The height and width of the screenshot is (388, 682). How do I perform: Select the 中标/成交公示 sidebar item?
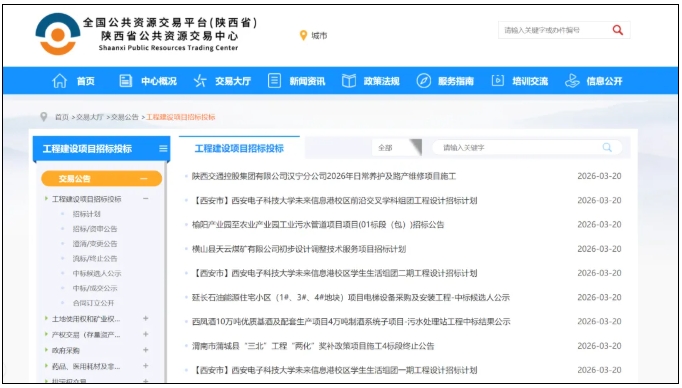[x=95, y=288]
